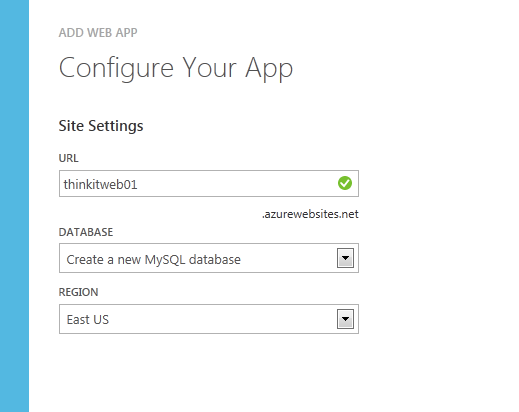Click the East US region combo box

tap(209, 319)
